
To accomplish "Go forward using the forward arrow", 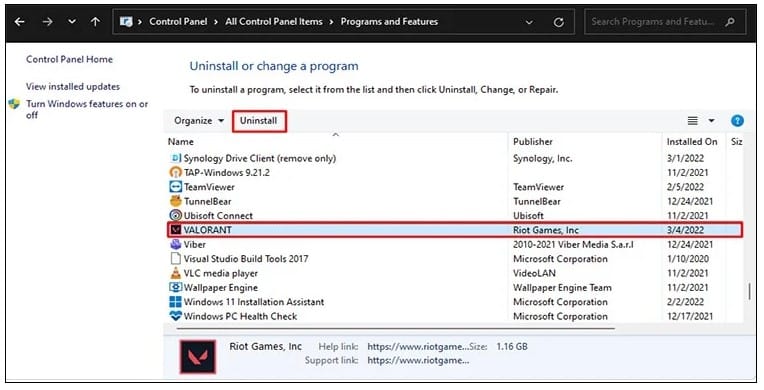I will (x=47, y=22).
